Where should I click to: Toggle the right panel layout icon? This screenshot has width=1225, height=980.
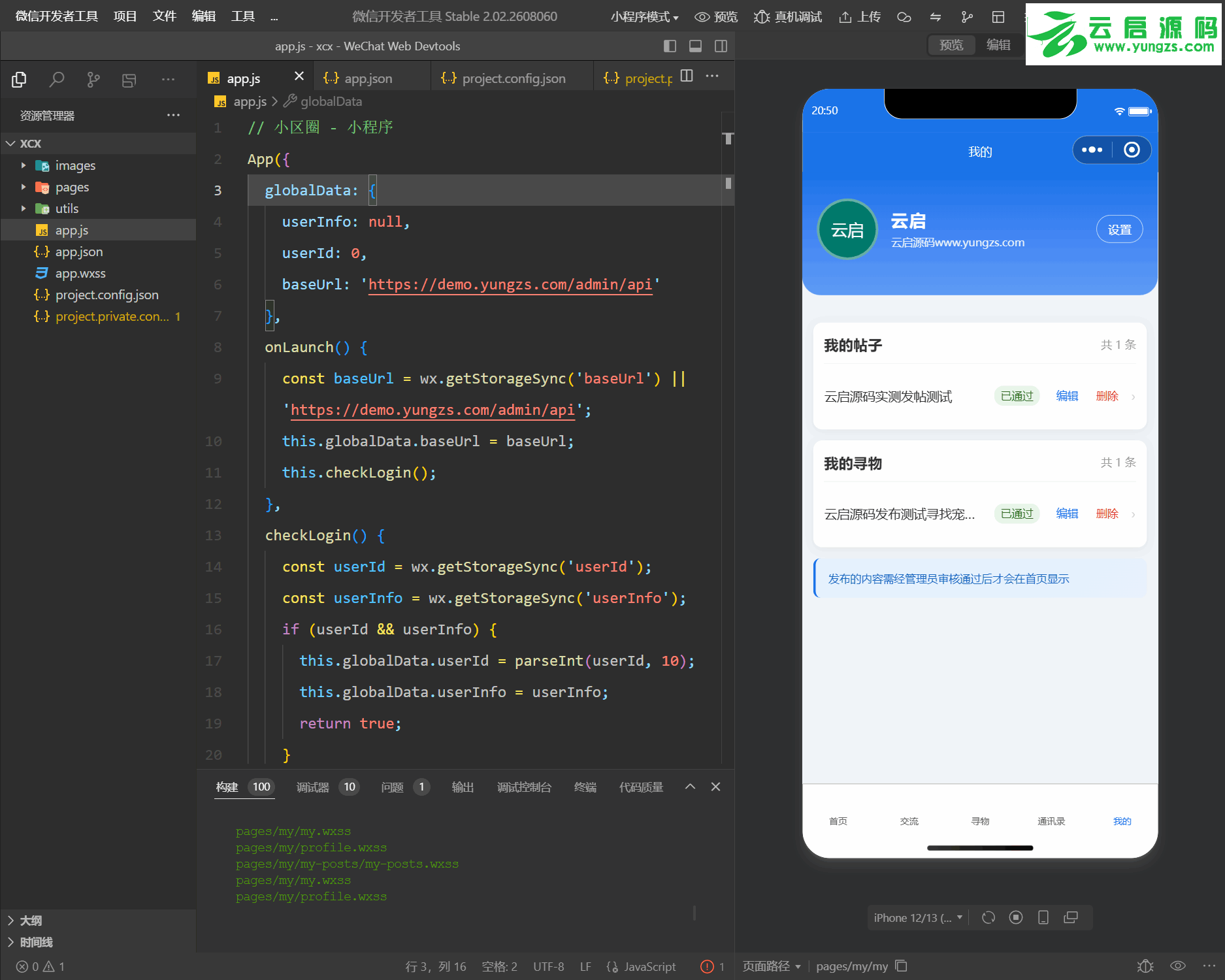(x=721, y=46)
